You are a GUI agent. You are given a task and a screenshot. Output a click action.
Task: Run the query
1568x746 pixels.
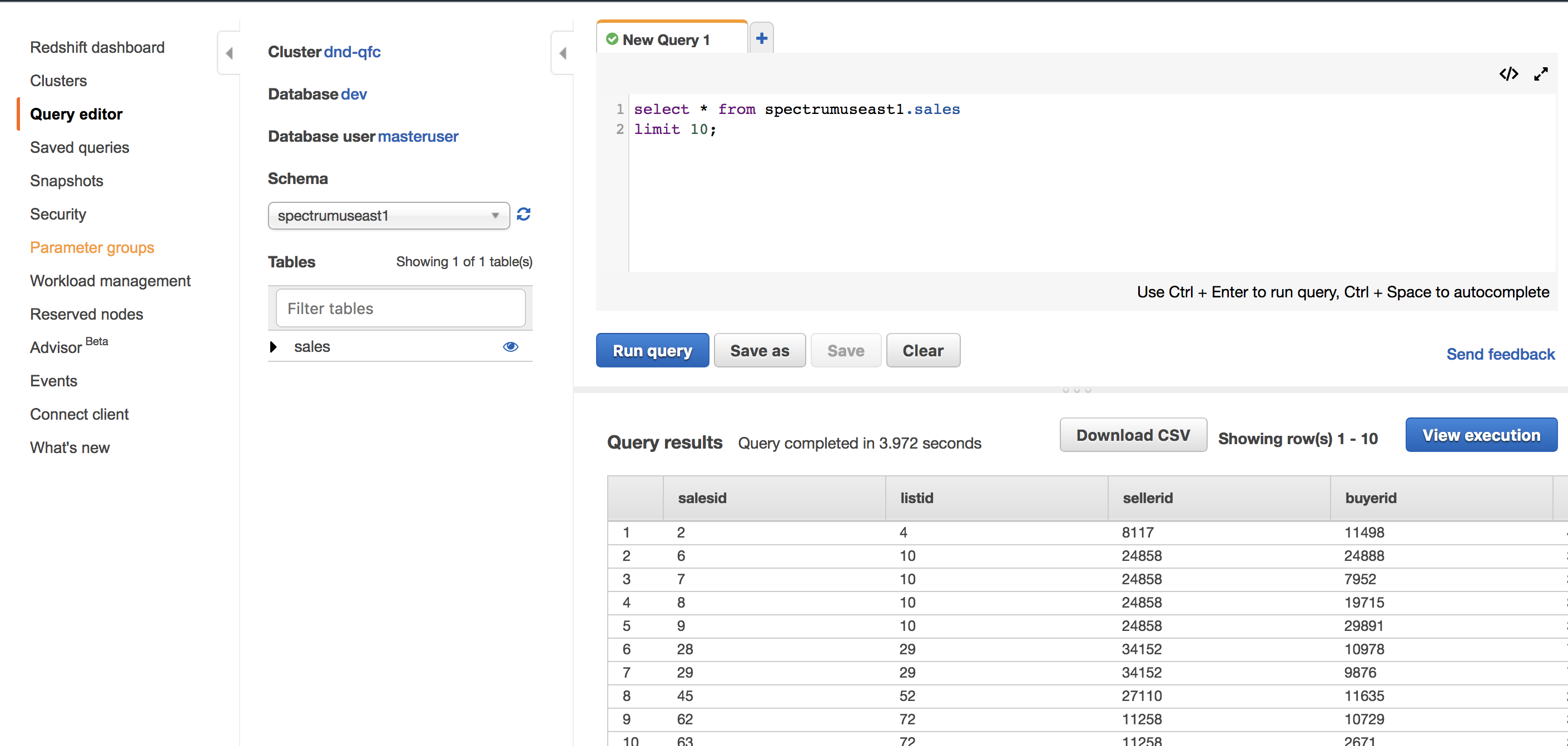tap(652, 350)
